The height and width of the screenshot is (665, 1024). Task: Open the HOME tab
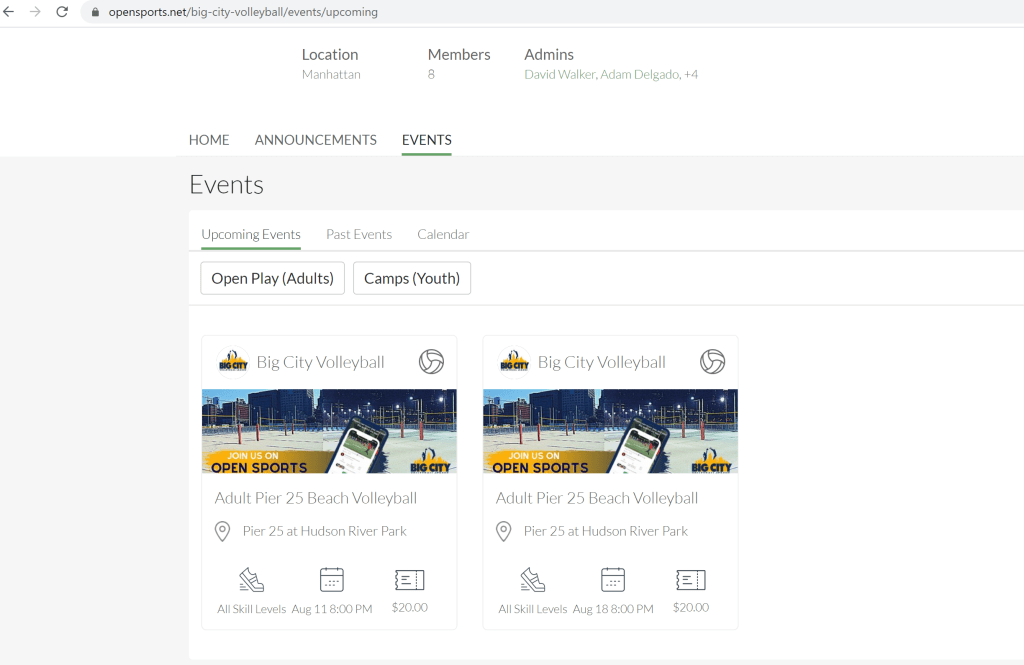click(x=209, y=140)
